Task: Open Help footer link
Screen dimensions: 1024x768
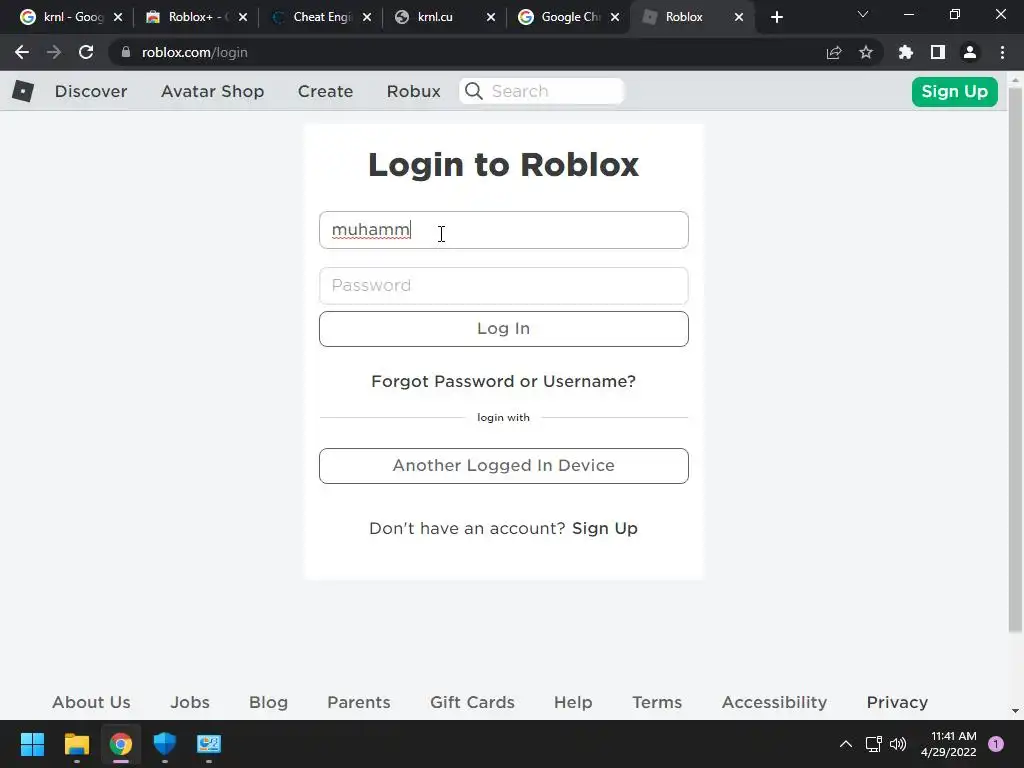Action: (x=573, y=702)
